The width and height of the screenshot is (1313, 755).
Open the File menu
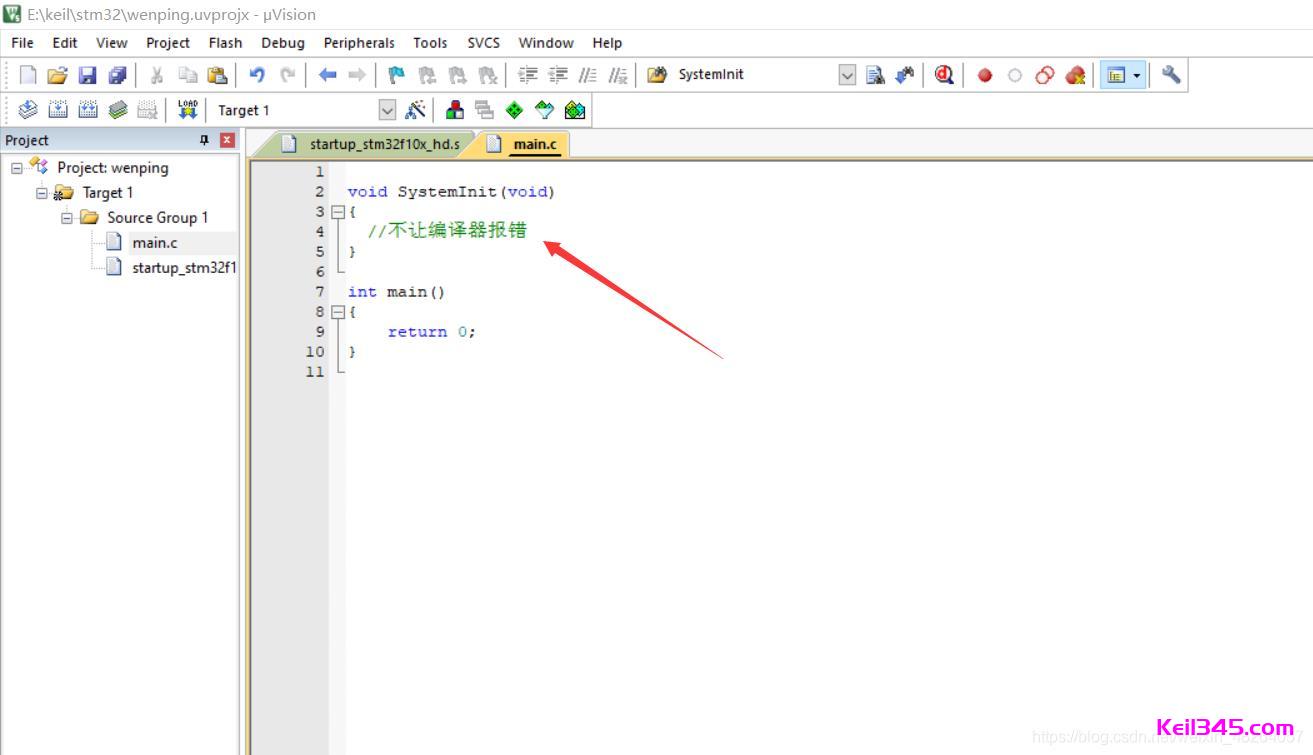pyautogui.click(x=22, y=43)
